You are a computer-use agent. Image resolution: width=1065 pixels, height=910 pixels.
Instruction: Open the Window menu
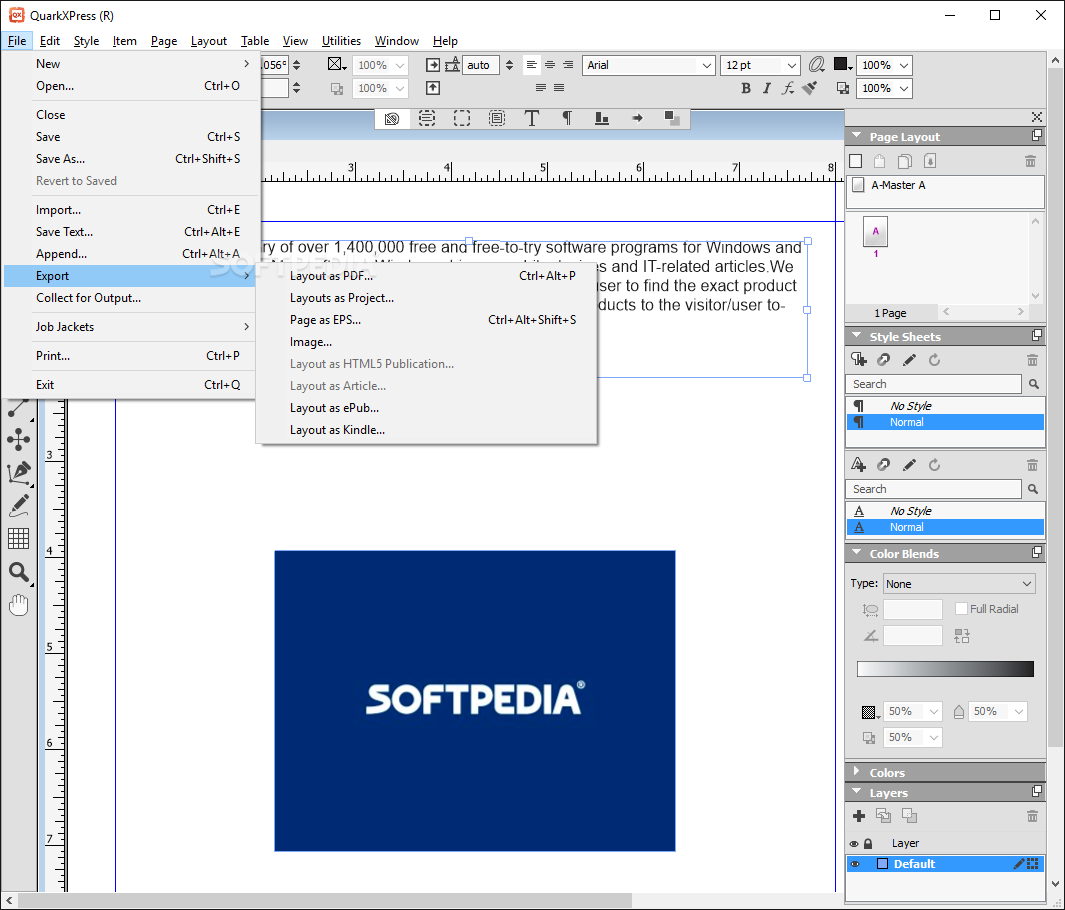[397, 41]
